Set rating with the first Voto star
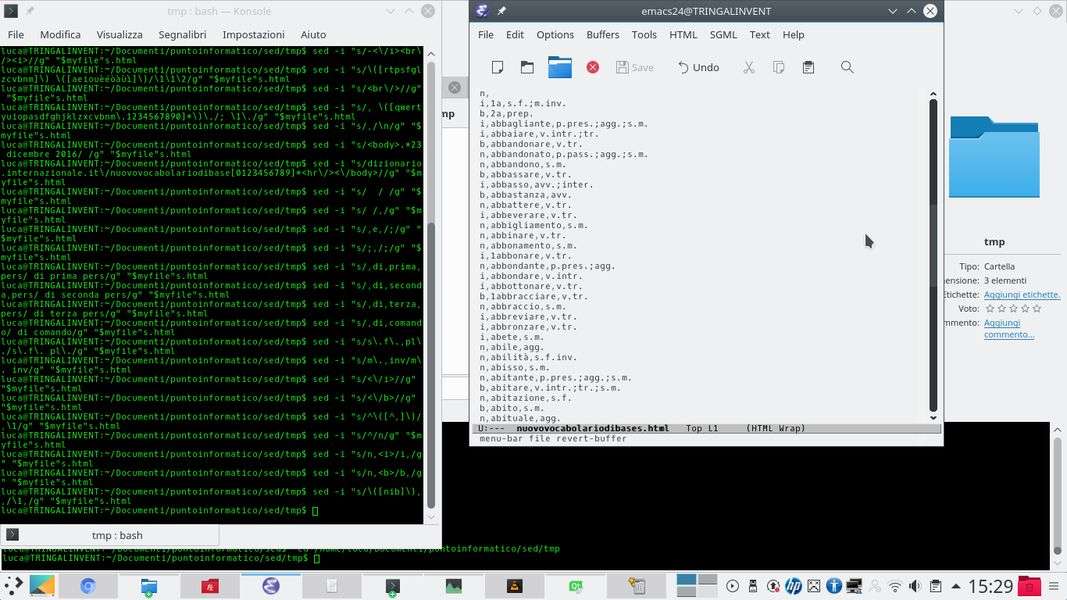1067x600 pixels. 989,309
